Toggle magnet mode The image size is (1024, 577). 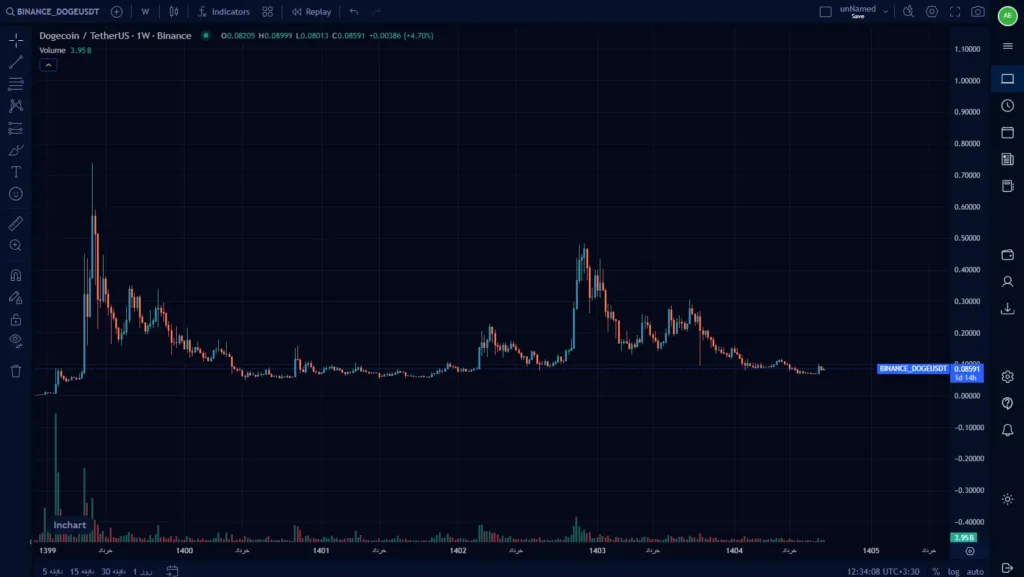(x=16, y=275)
